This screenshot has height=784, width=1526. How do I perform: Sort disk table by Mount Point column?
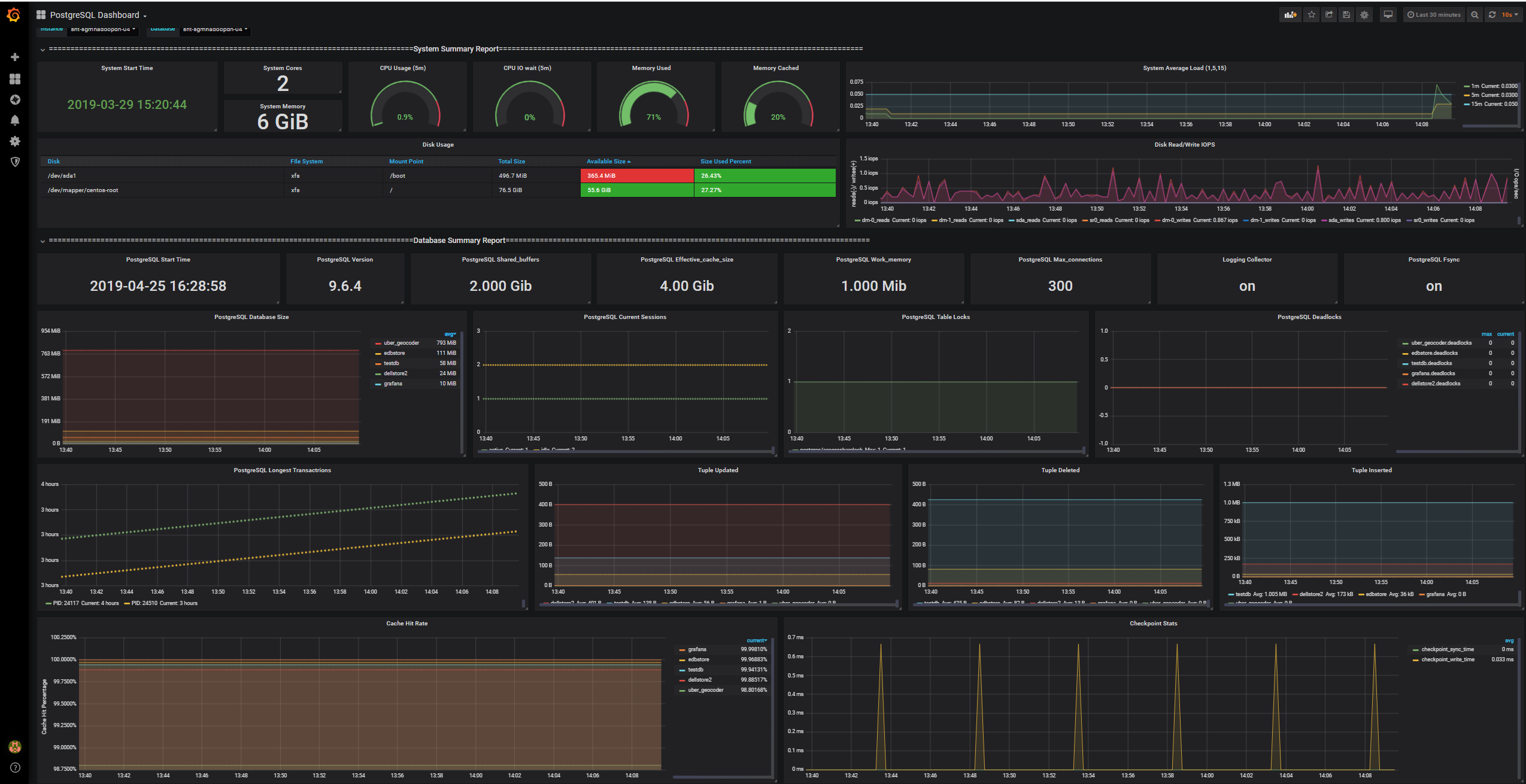click(x=406, y=162)
